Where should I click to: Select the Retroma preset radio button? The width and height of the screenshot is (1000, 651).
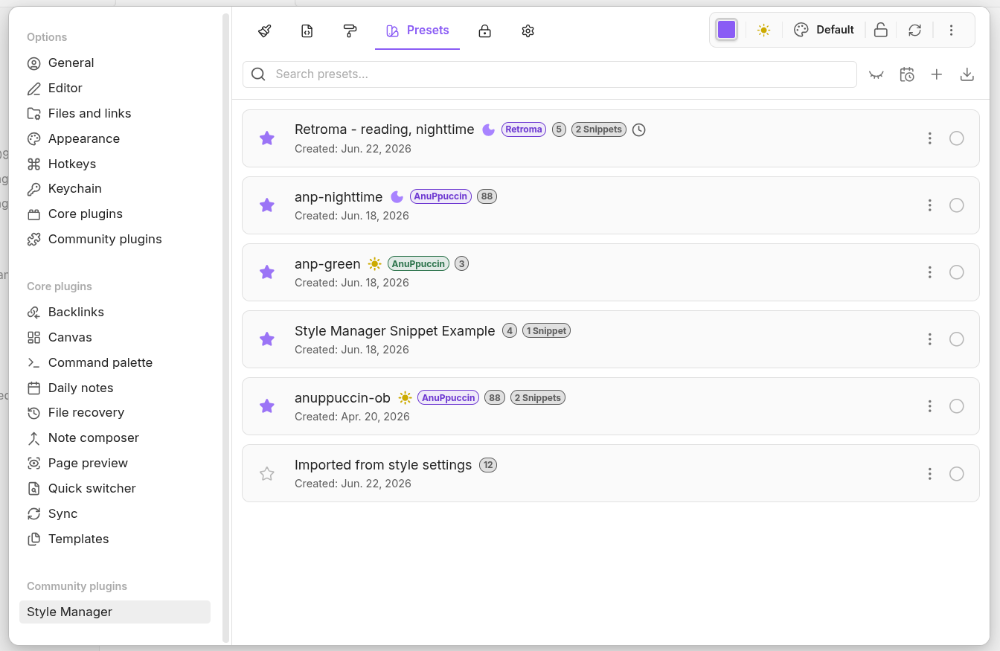tap(957, 138)
